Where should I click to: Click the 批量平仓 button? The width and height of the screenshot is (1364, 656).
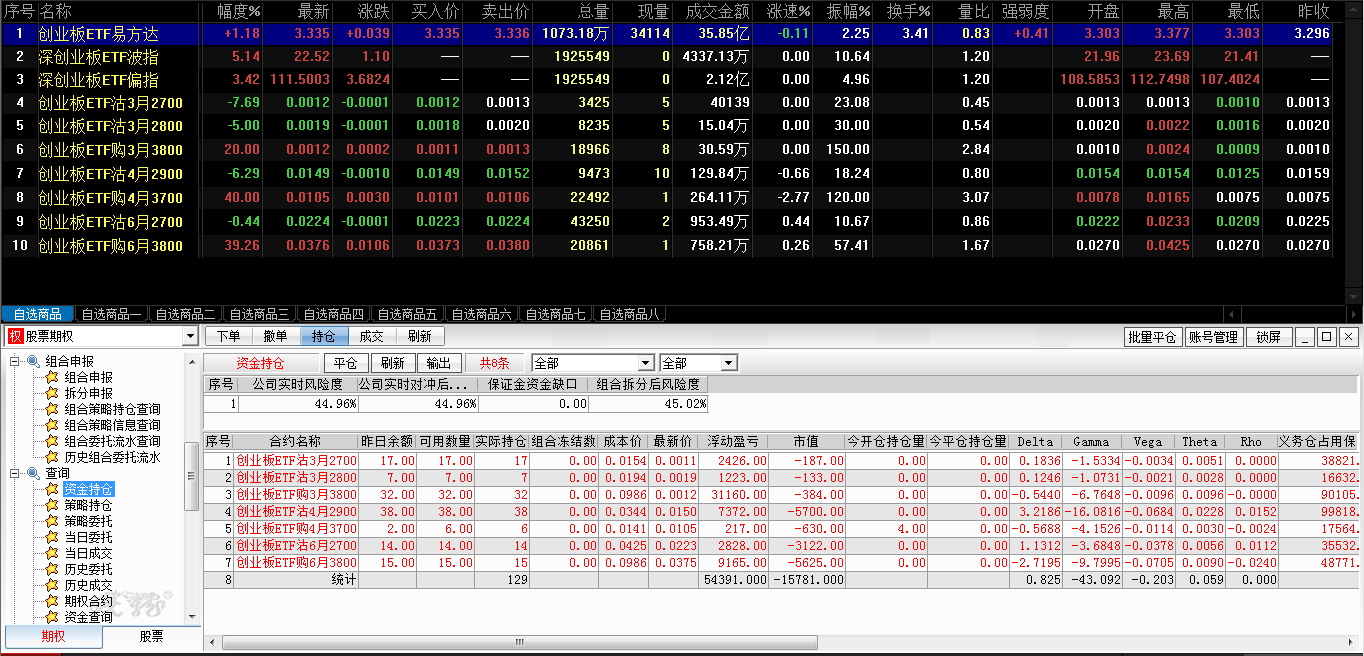click(1152, 337)
